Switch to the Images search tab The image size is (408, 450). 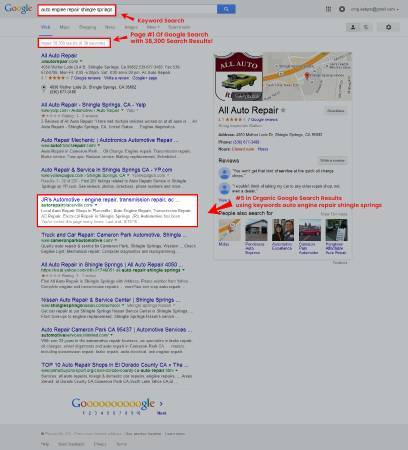pyautogui.click(x=131, y=27)
